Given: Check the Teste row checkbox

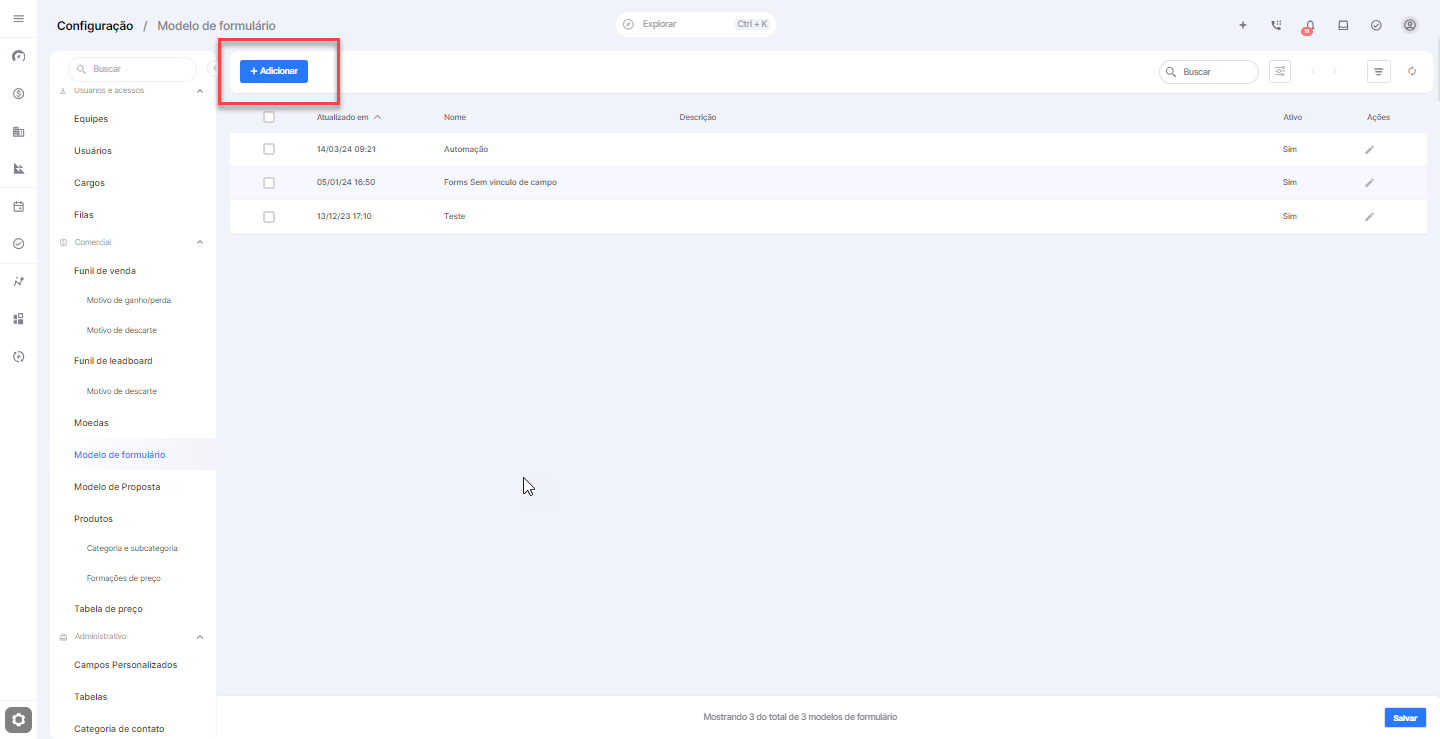Looking at the screenshot, I should [268, 216].
